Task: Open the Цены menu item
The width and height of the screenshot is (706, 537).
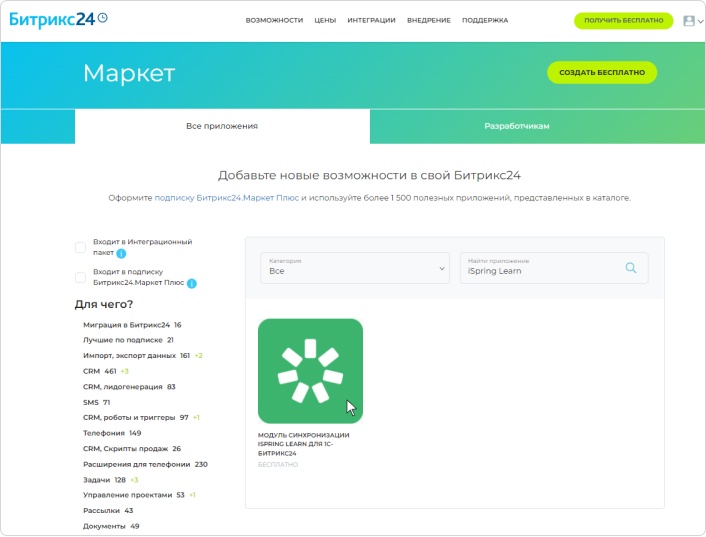Action: pos(325,20)
